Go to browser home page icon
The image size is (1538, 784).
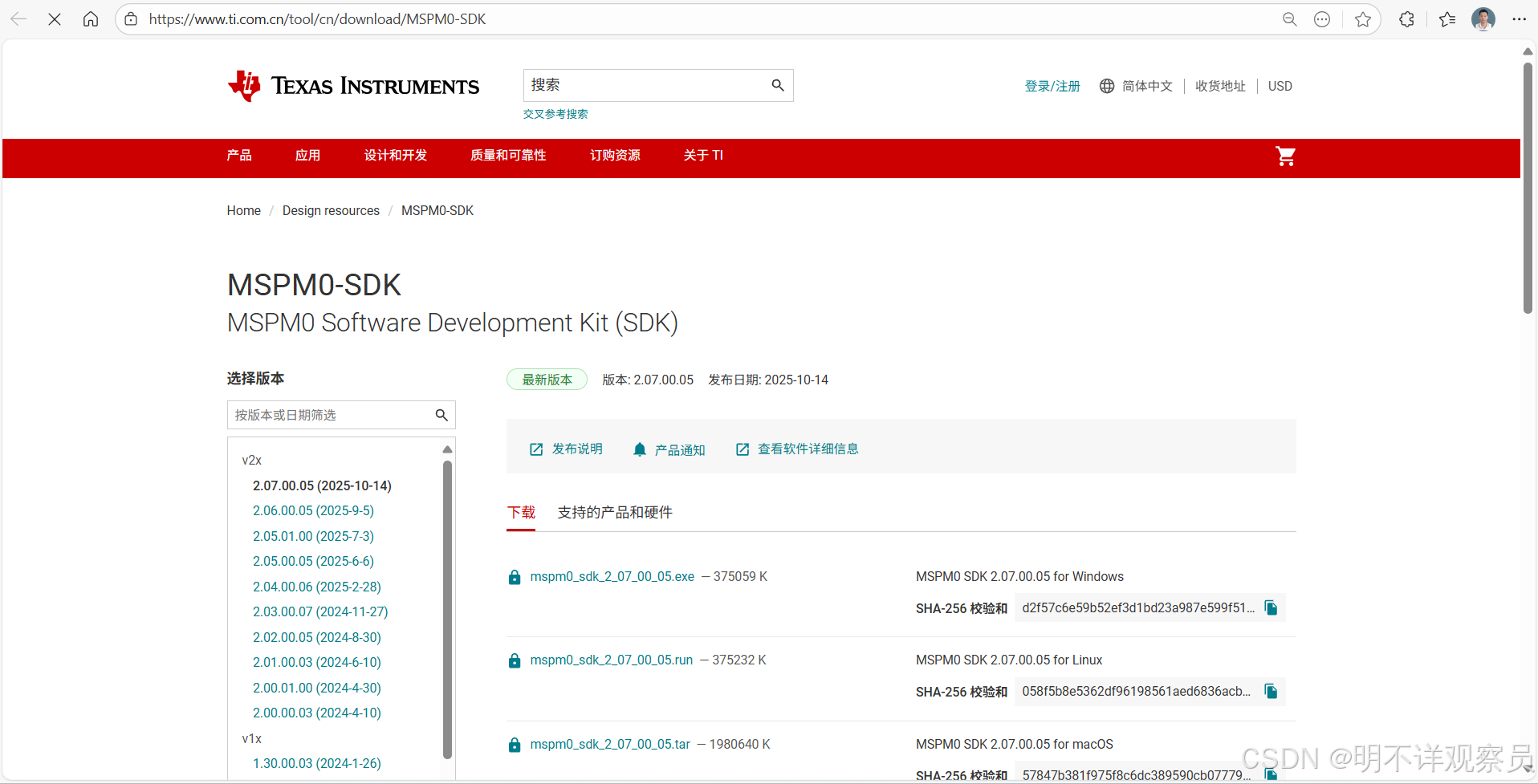[x=91, y=19]
